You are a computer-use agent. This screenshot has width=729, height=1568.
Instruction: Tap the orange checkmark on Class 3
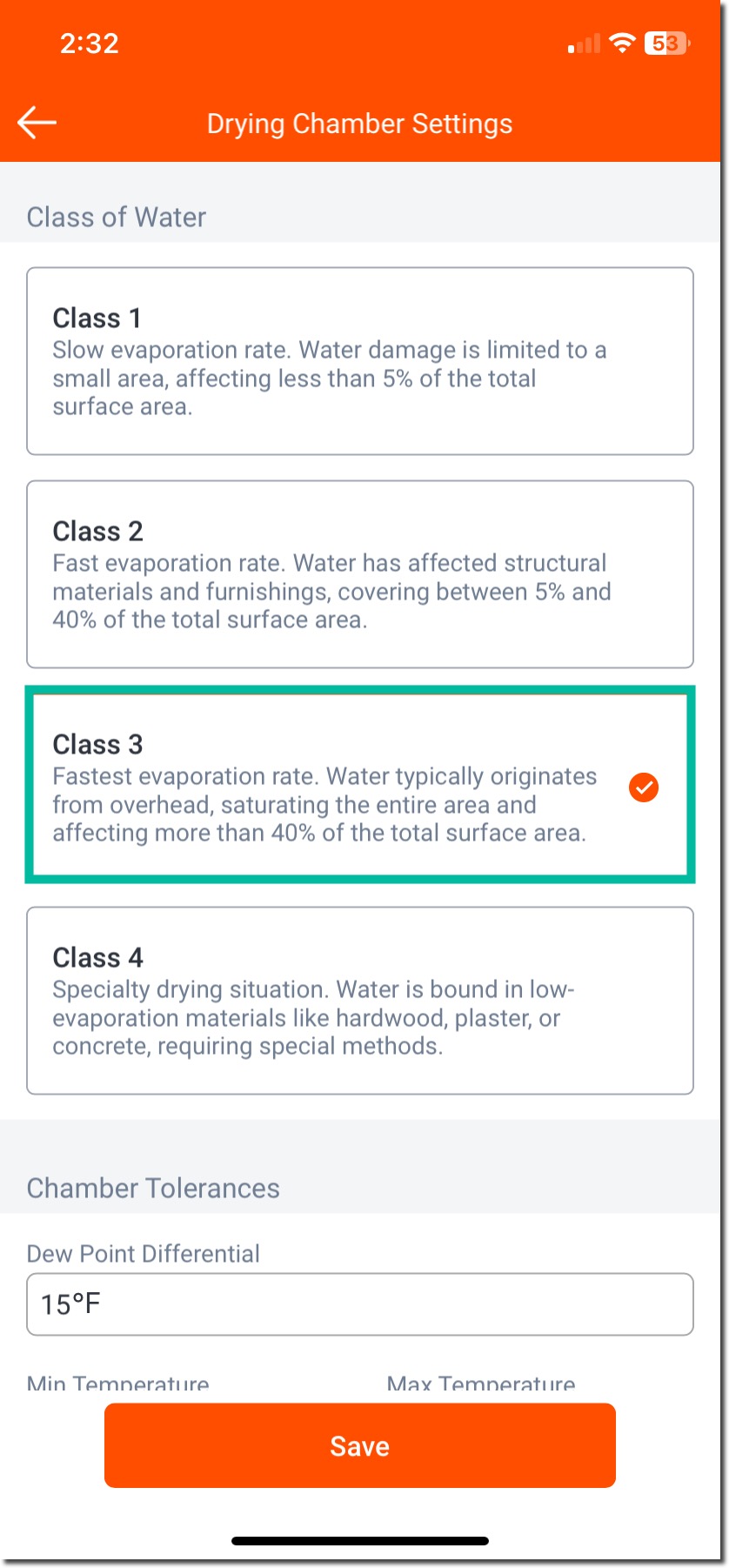coord(643,787)
